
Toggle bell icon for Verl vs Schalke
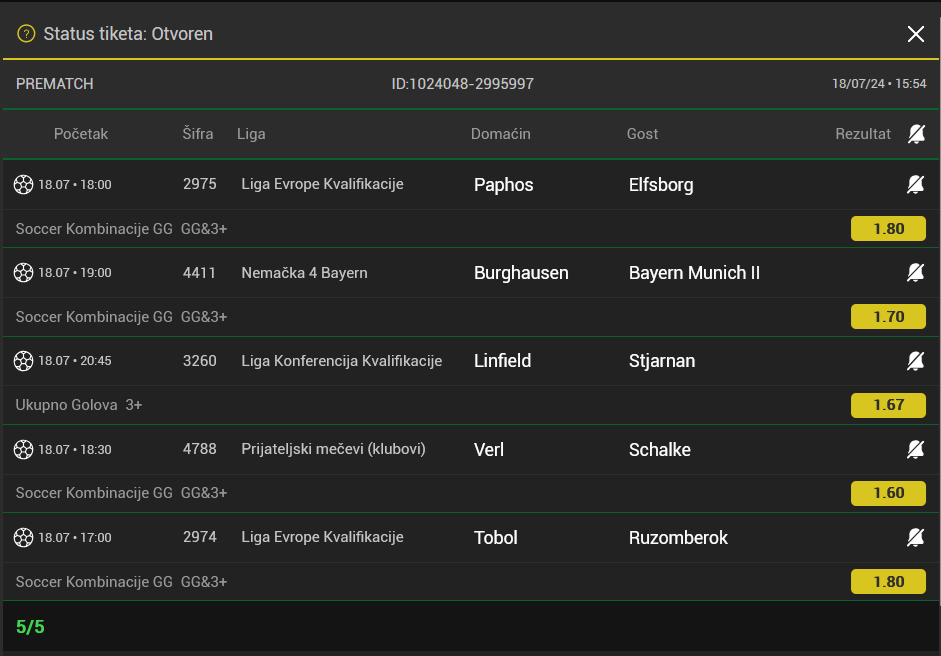point(915,450)
